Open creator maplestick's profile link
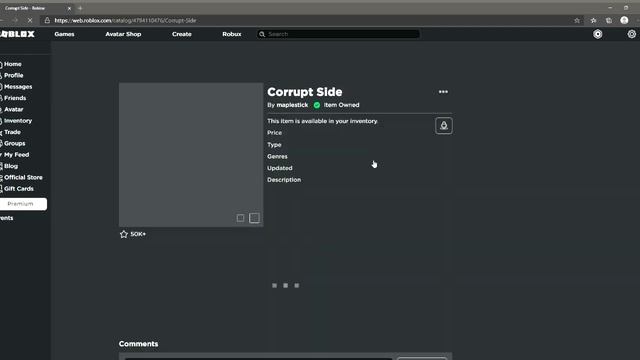Image resolution: width=640 pixels, height=360 pixels. (x=292, y=105)
